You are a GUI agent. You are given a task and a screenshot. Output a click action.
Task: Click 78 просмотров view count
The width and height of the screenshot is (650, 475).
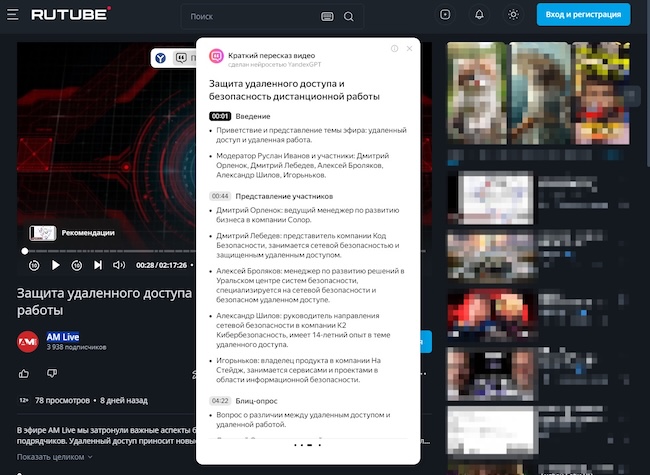62,400
